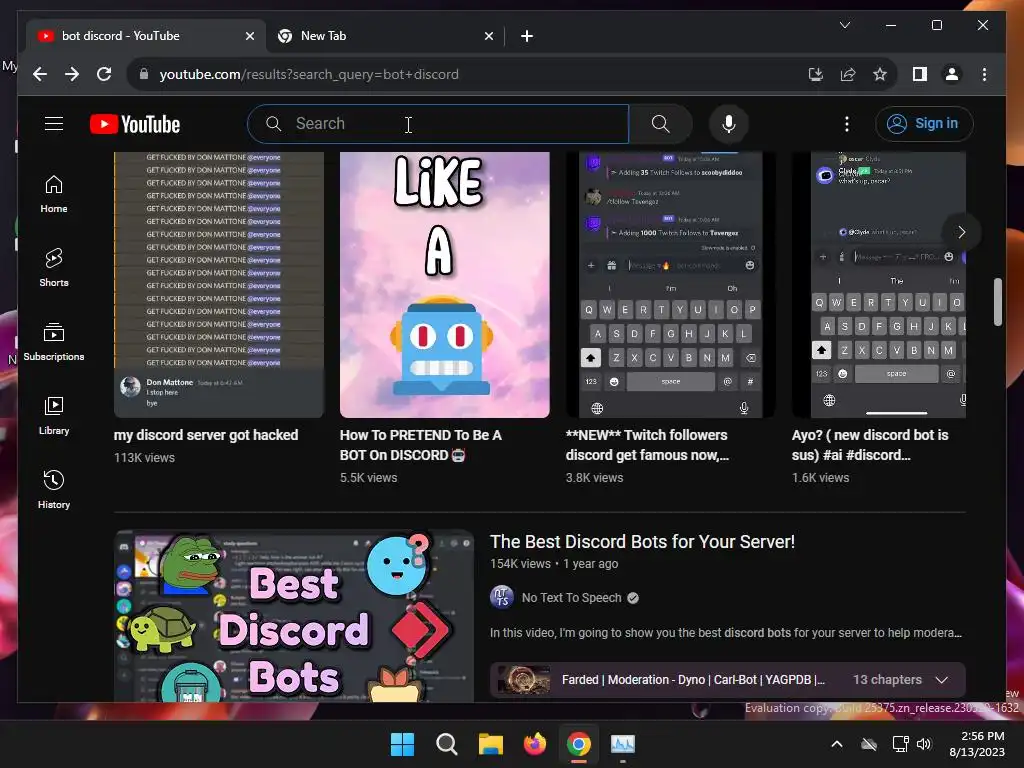
Task: Go forward with browser forward arrow
Action: pyautogui.click(x=72, y=74)
